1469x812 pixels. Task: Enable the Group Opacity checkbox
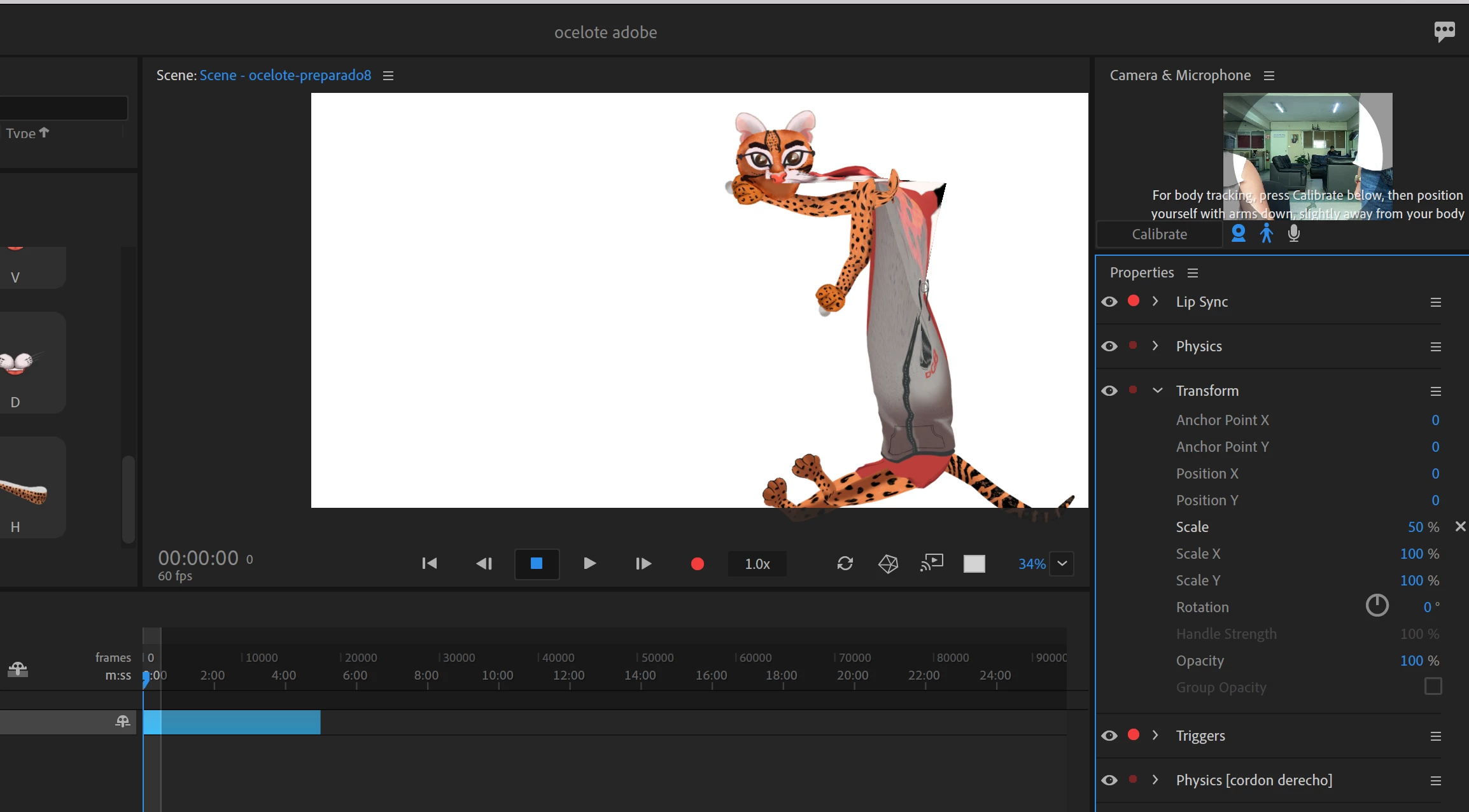[1433, 686]
